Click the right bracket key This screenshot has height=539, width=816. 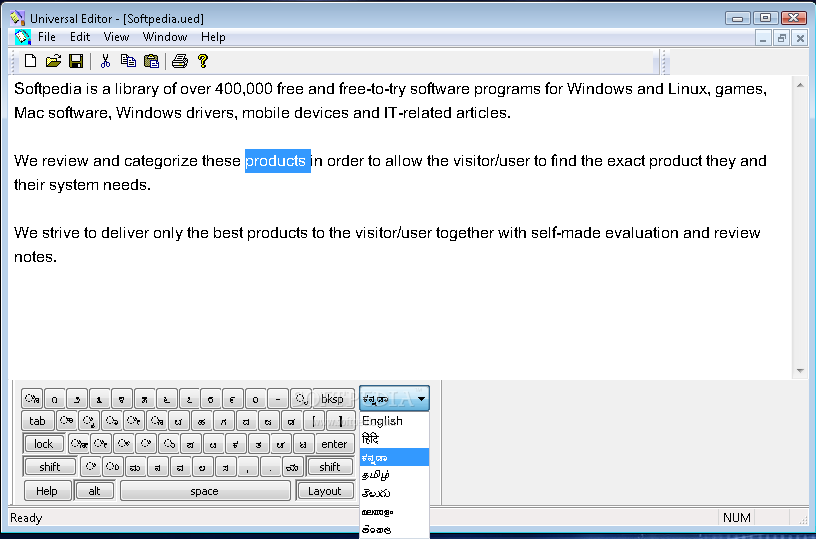coord(341,421)
